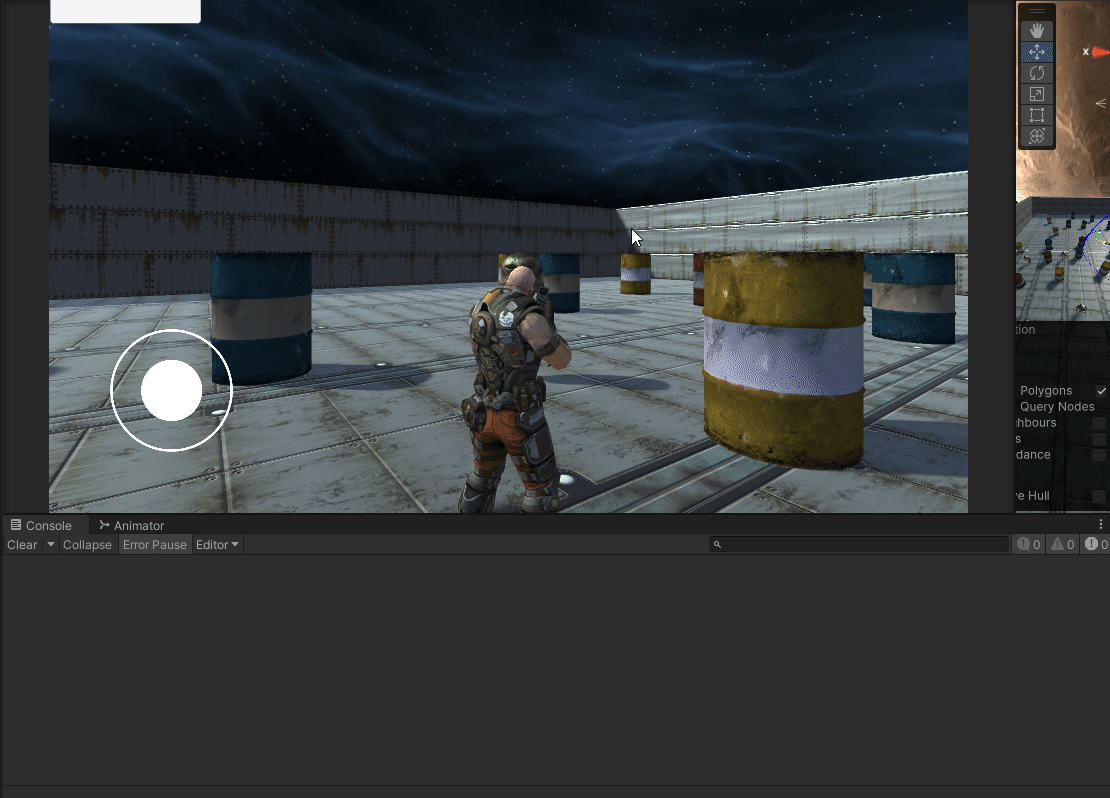Toggle error message count filter
Image resolution: width=1110 pixels, height=798 pixels.
click(1096, 545)
